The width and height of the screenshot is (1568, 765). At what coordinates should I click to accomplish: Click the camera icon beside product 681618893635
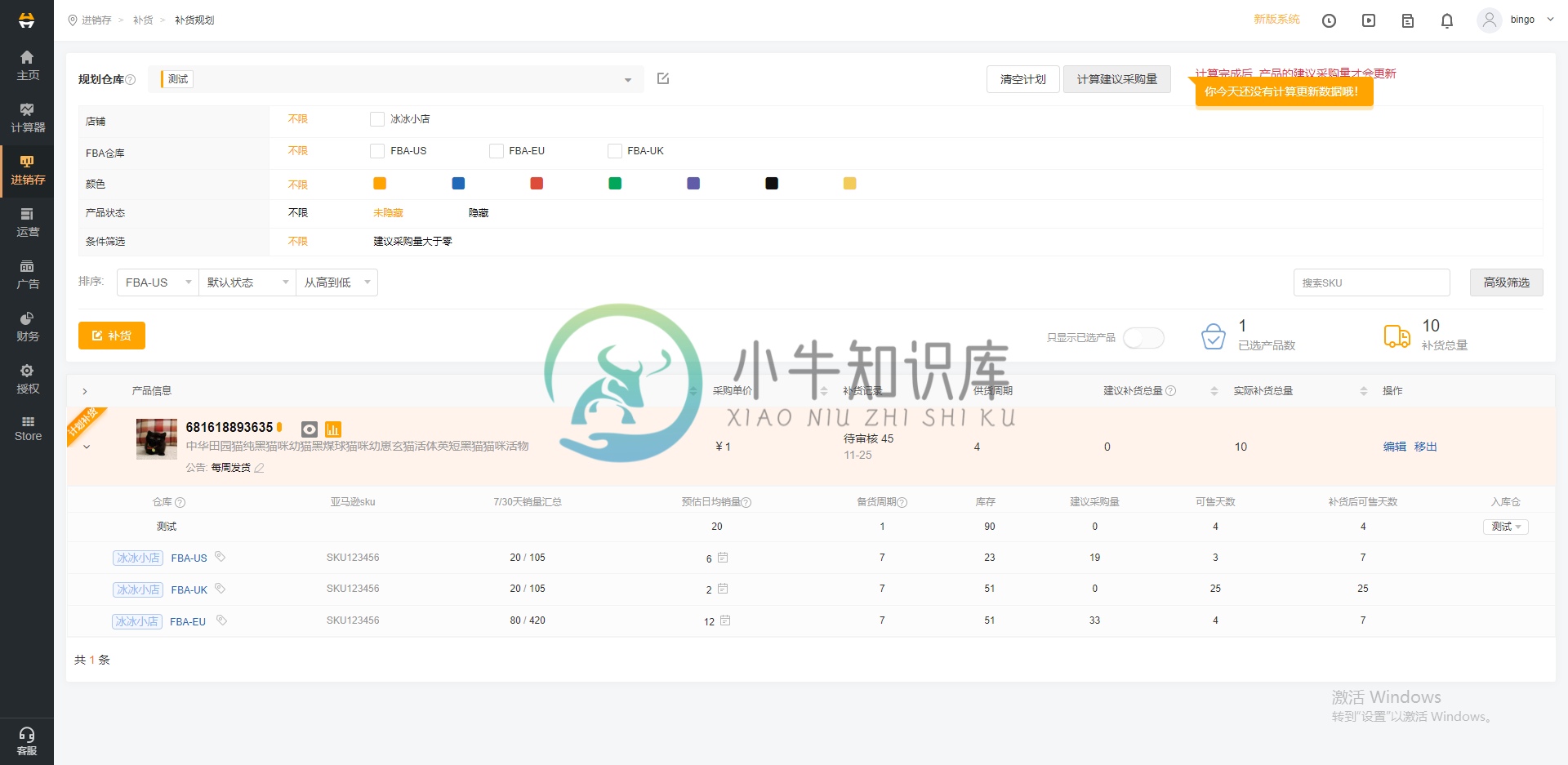[x=310, y=429]
